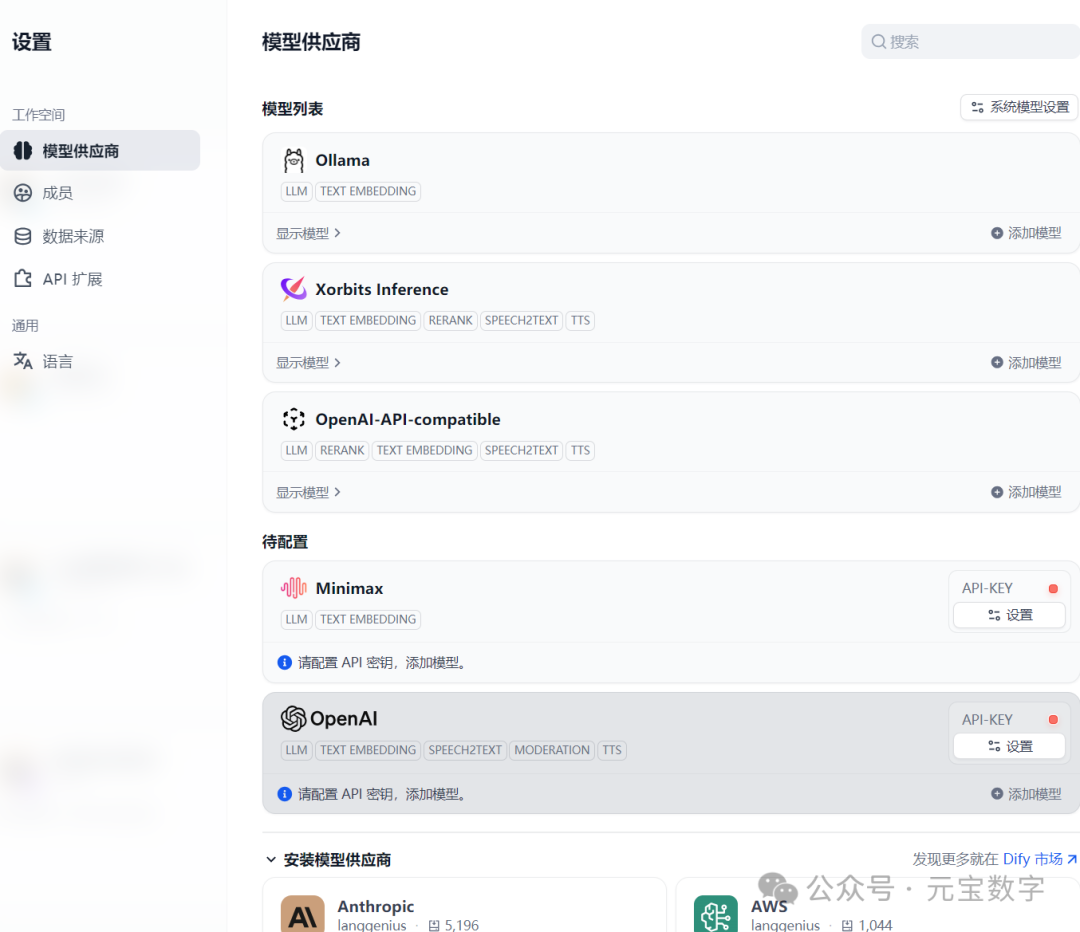
Task: Click the LLM tag on Ollama
Action: click(x=296, y=191)
